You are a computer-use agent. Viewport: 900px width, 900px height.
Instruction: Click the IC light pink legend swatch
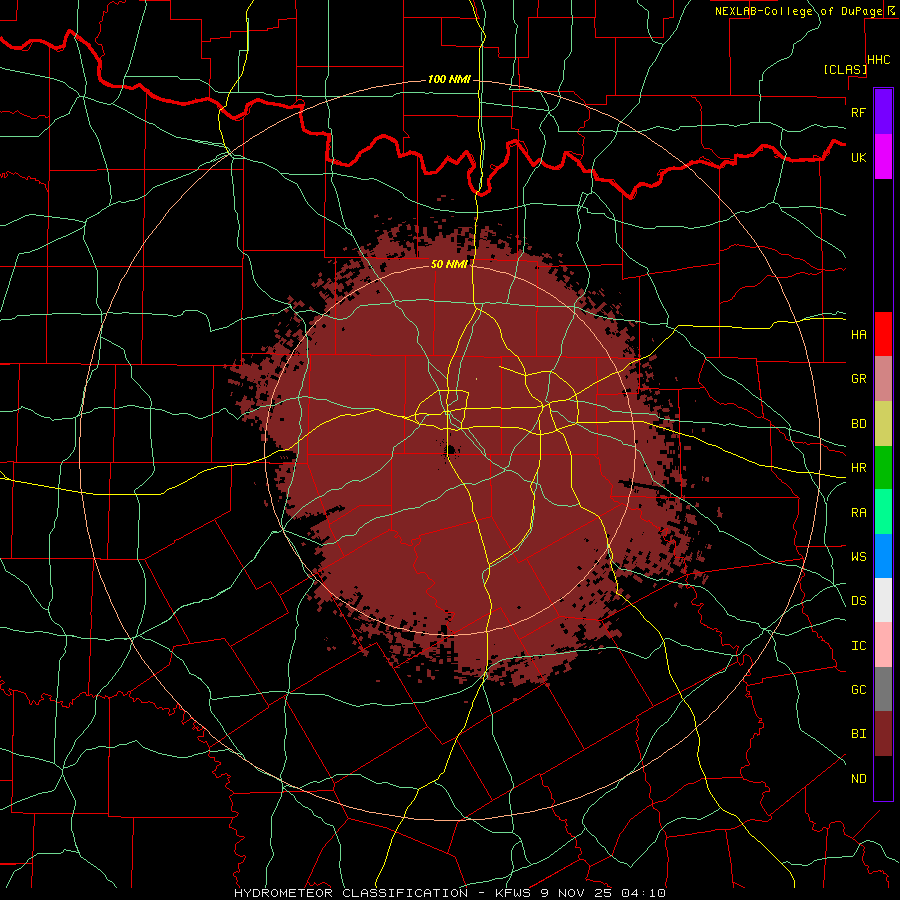(883, 645)
